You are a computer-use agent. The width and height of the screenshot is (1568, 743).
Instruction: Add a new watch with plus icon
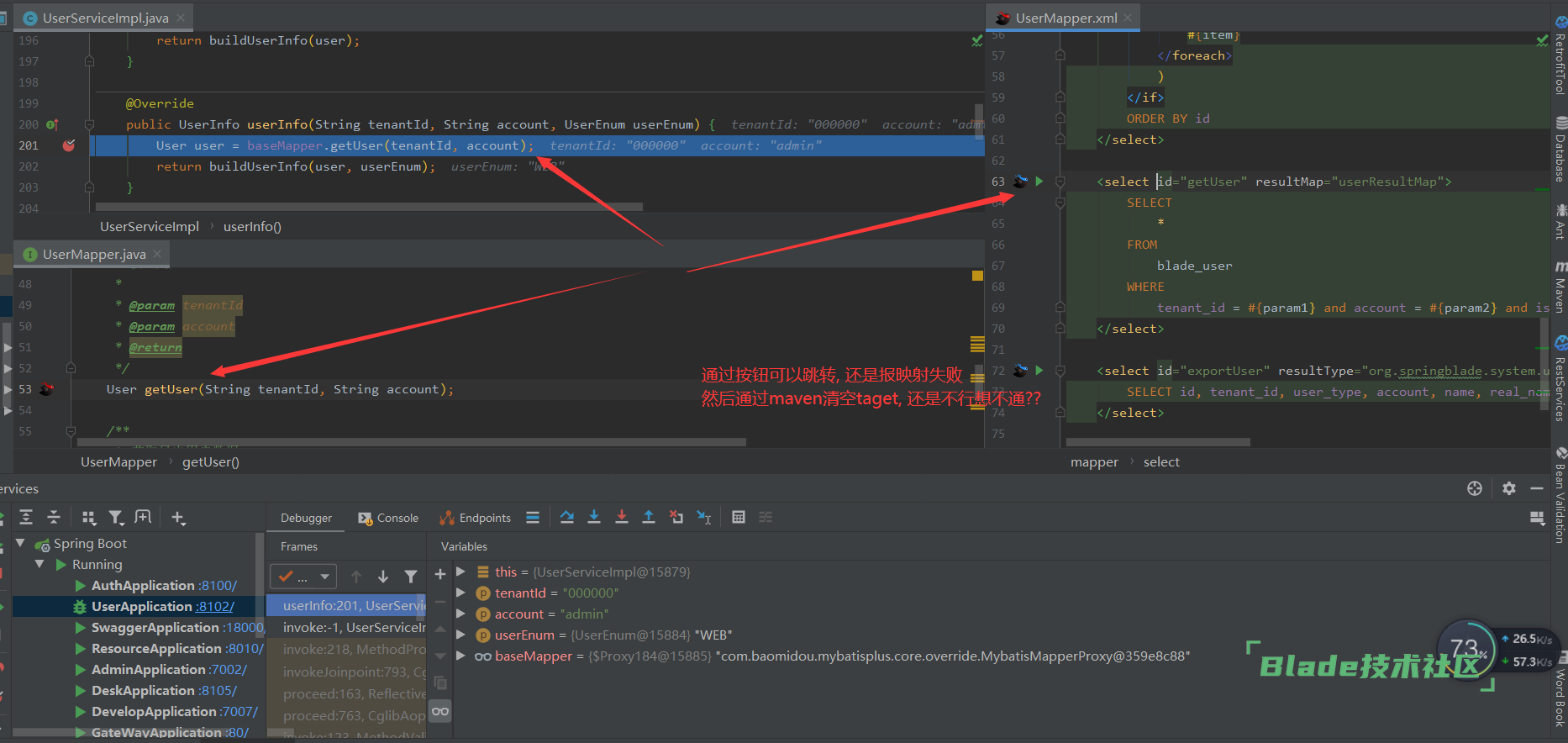[440, 574]
